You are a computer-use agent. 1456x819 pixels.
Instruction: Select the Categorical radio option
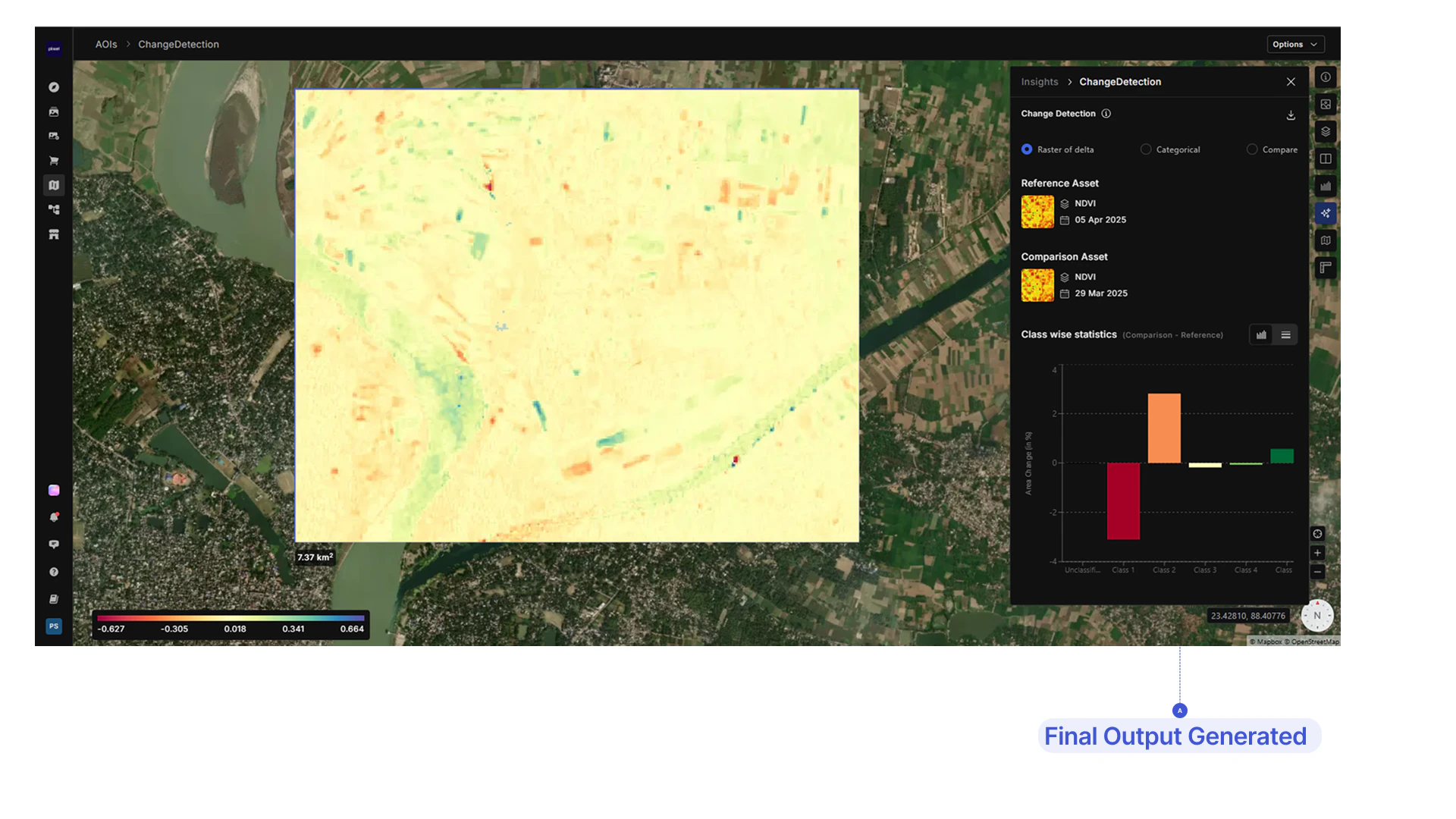(x=1170, y=149)
